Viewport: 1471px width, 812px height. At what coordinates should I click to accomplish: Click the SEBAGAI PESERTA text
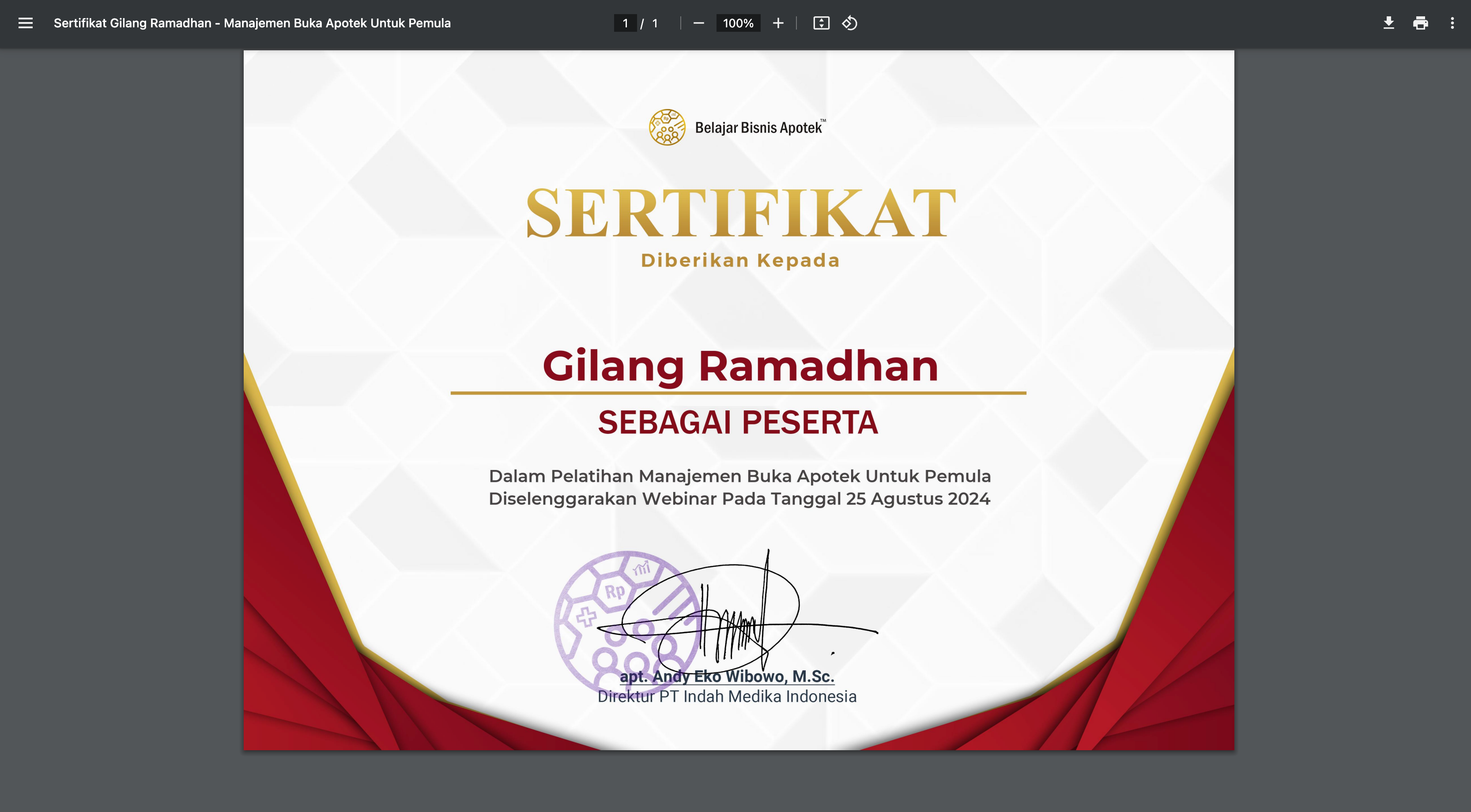[738, 423]
